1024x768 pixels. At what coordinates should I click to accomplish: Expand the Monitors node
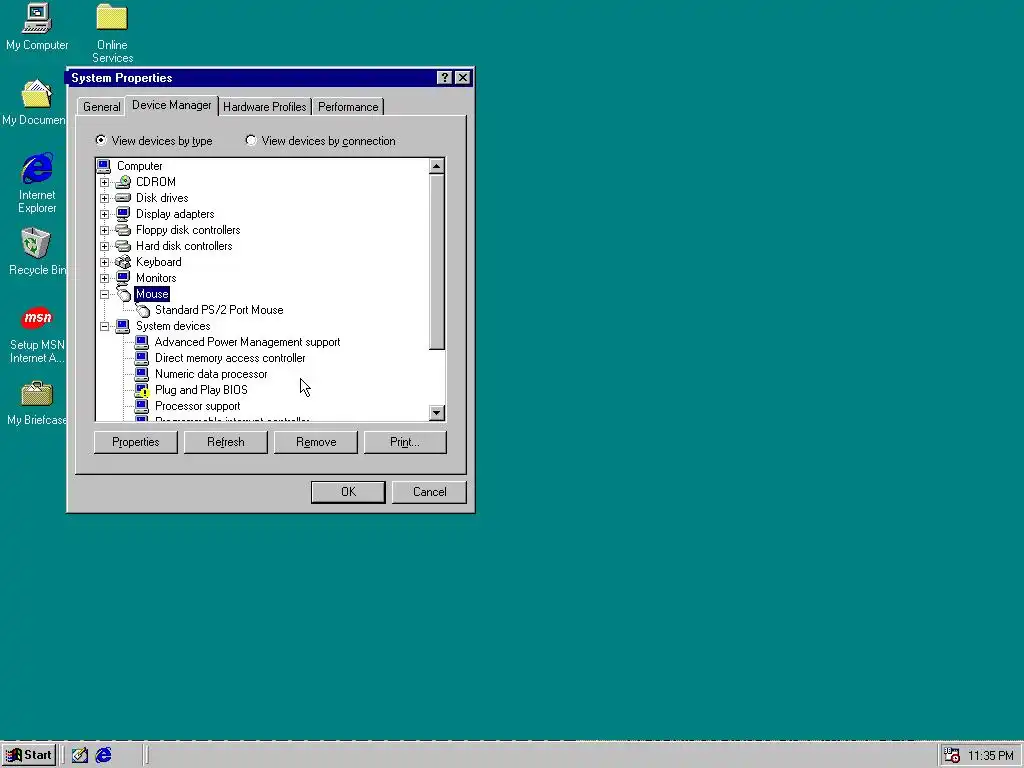pyautogui.click(x=104, y=278)
